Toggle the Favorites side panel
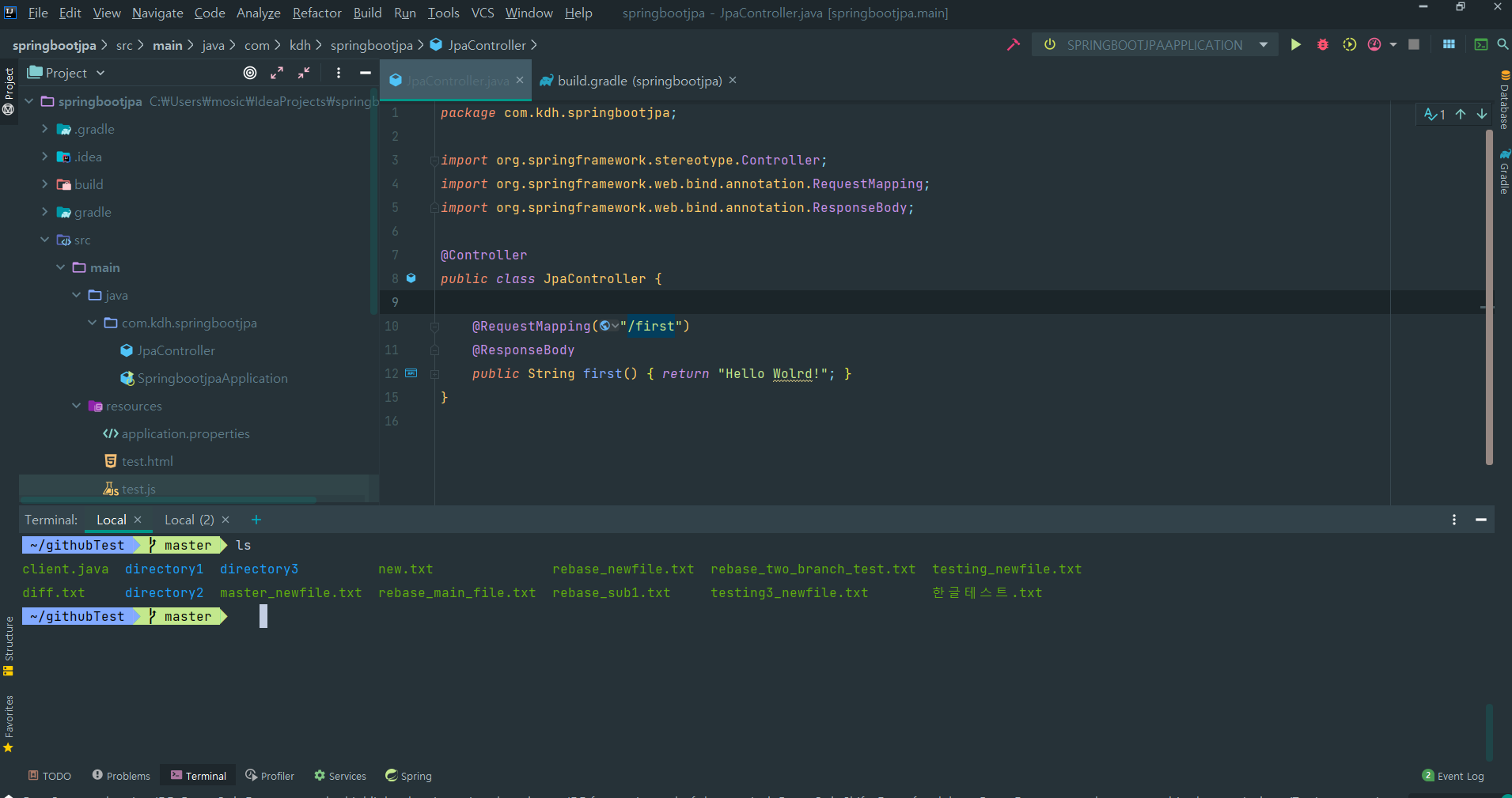The width and height of the screenshot is (1512, 798). coord(9,724)
